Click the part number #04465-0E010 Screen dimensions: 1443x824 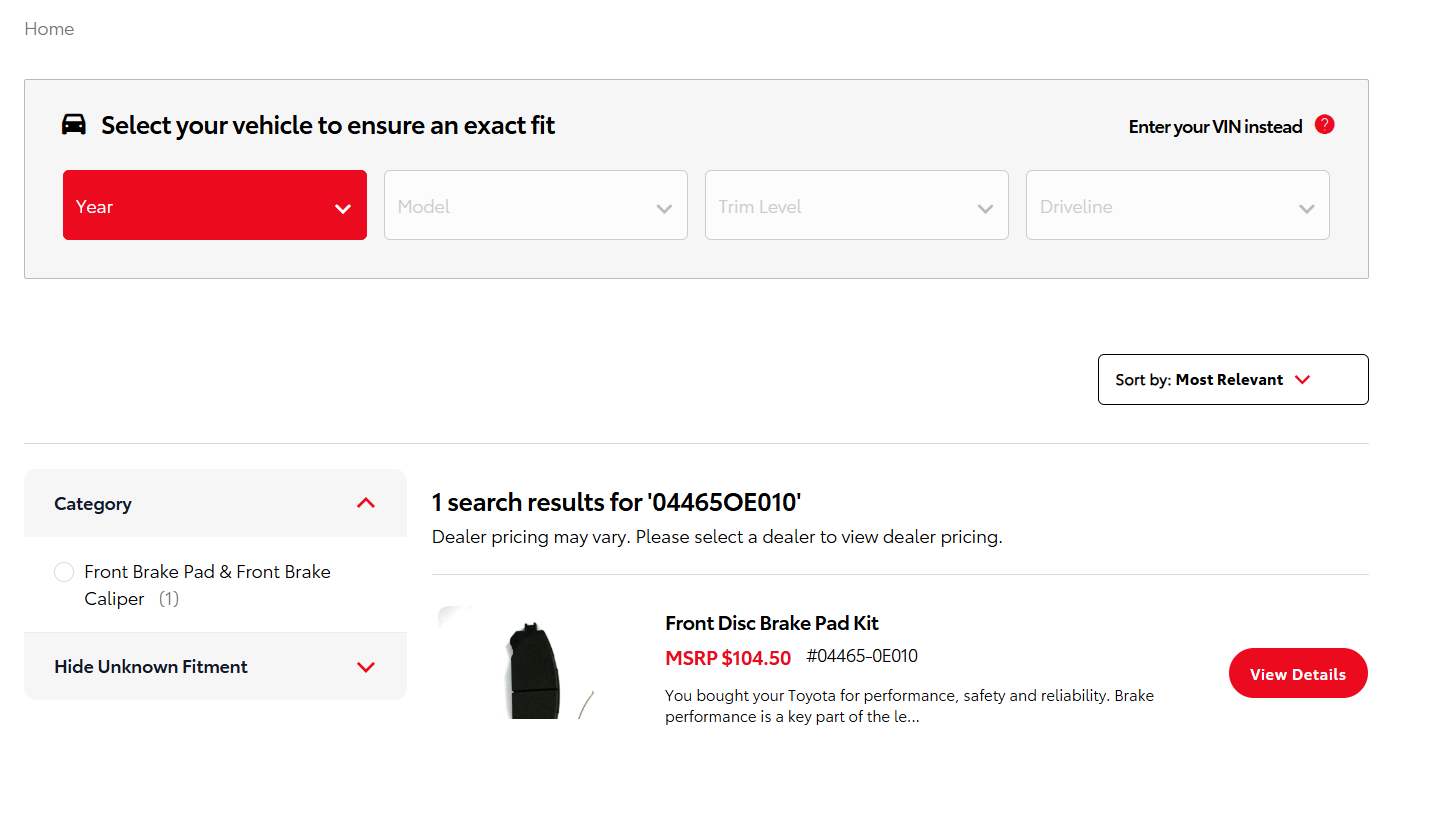pos(862,657)
